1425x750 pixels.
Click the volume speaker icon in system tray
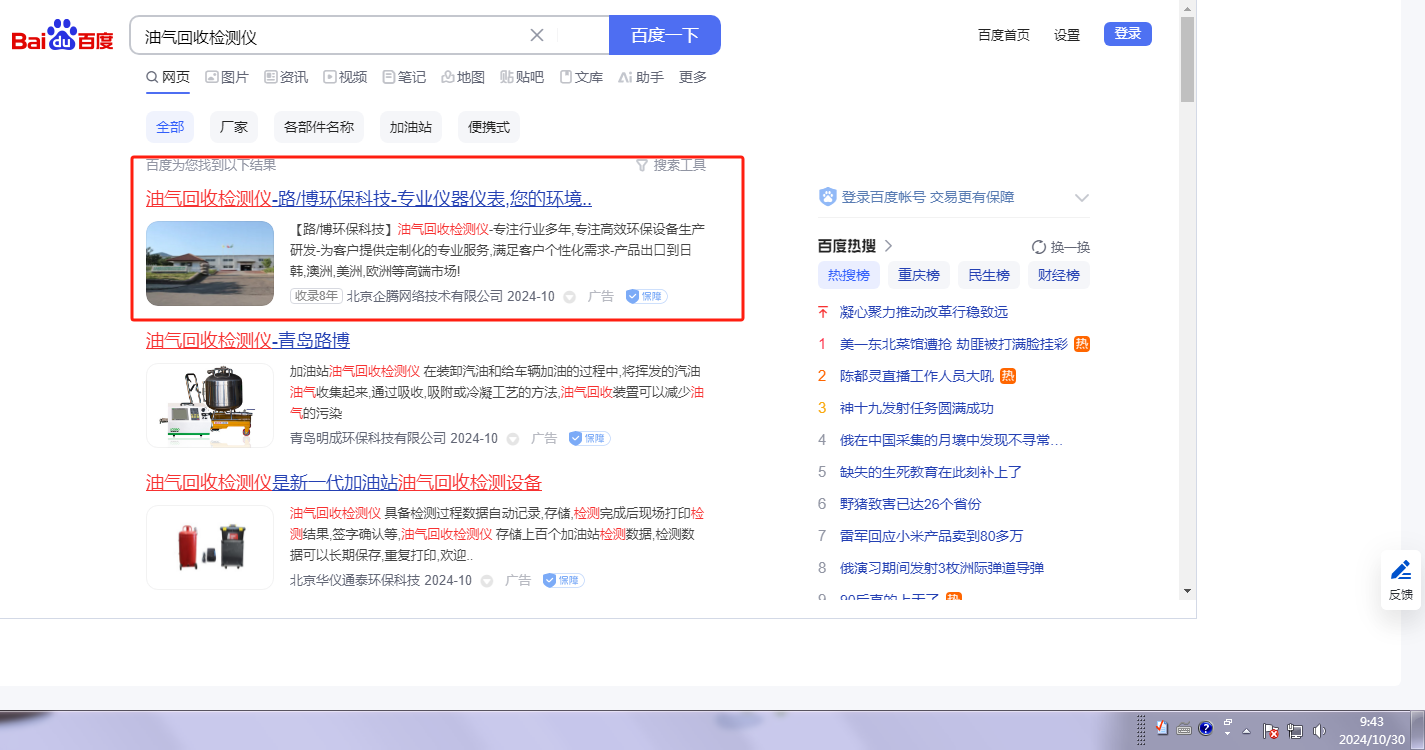click(1320, 730)
